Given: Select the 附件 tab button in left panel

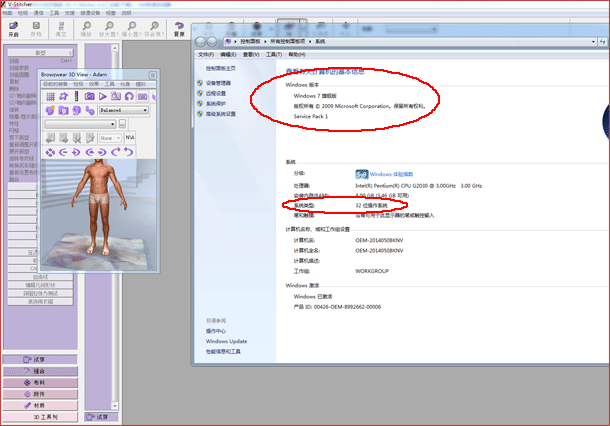Looking at the screenshot, I should coord(40,394).
